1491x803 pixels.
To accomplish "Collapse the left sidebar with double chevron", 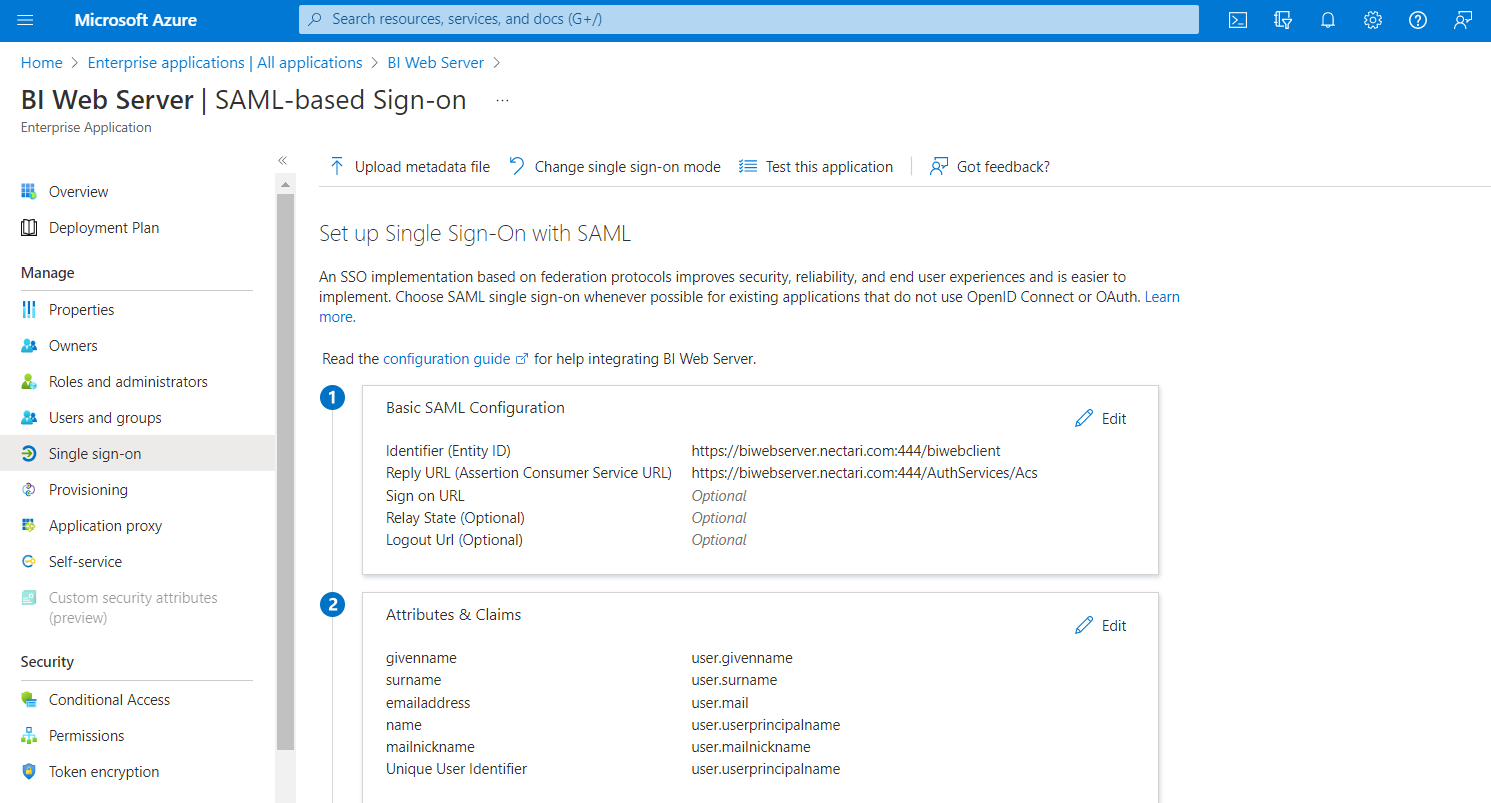I will click(283, 160).
